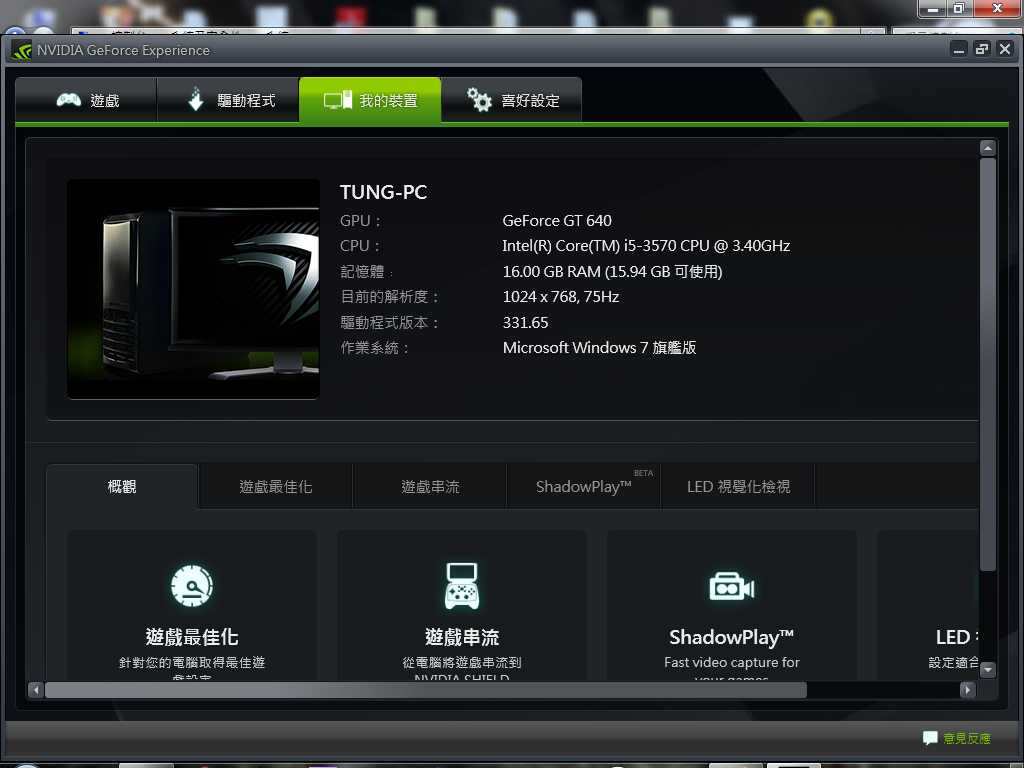Click the horizontal scrollbar thumb
This screenshot has width=1024, height=768.
(426, 690)
